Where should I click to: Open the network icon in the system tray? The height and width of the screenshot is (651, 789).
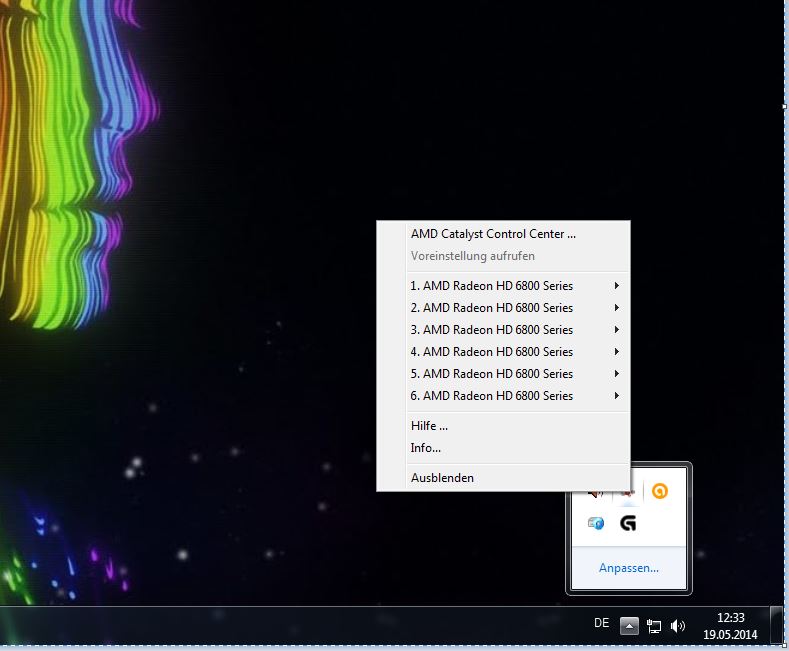[654, 626]
